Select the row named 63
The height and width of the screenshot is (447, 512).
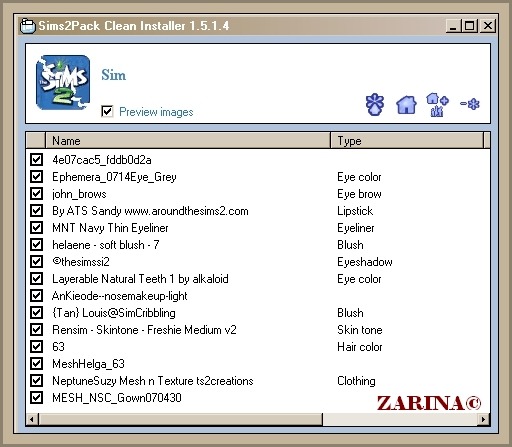coord(58,347)
